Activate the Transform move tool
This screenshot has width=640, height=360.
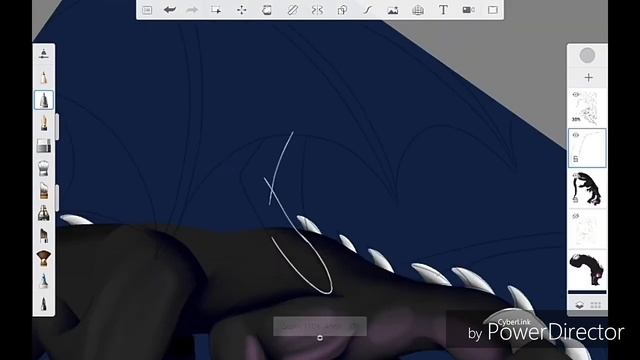242,10
